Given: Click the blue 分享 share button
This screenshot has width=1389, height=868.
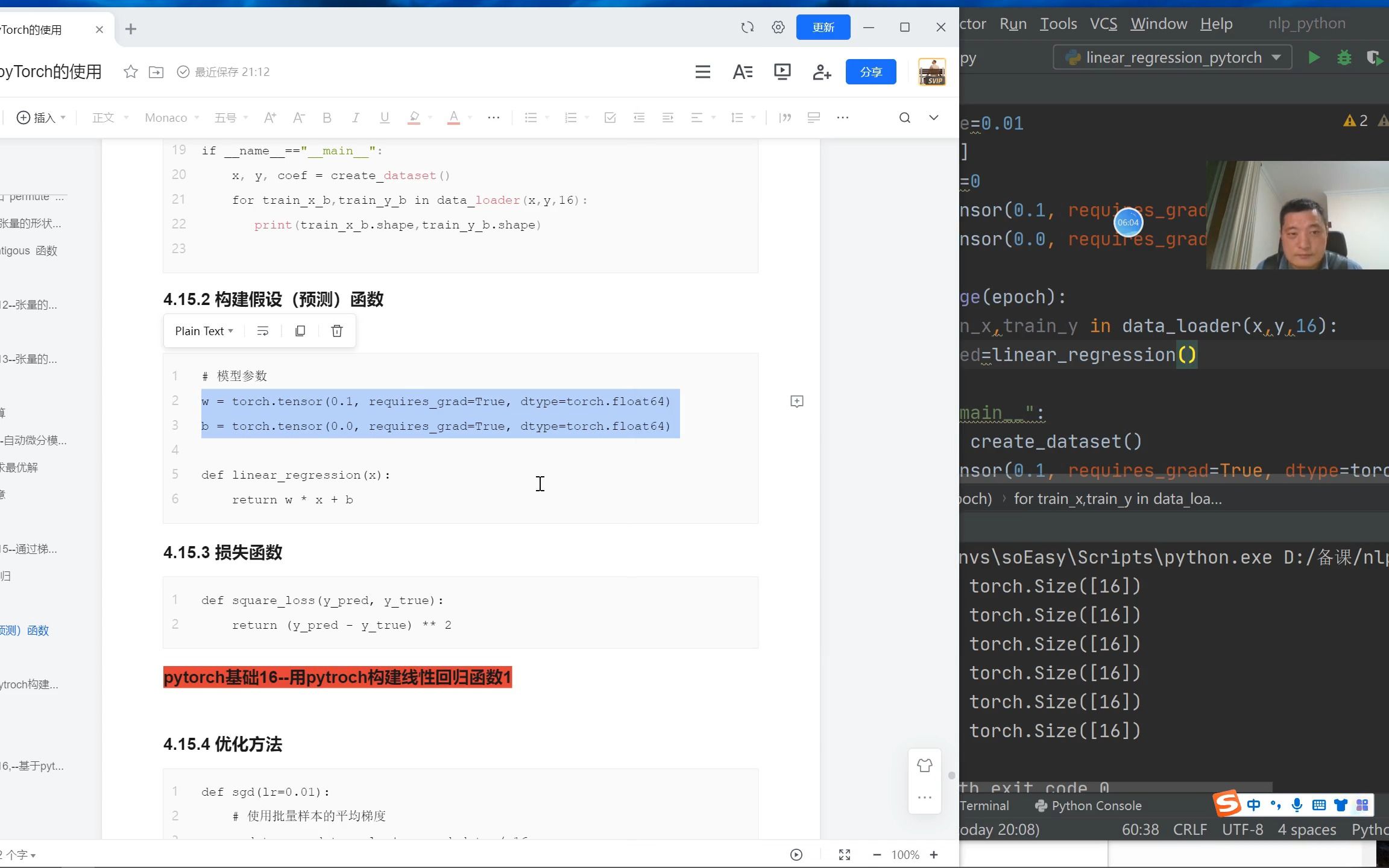Looking at the screenshot, I should 871,72.
